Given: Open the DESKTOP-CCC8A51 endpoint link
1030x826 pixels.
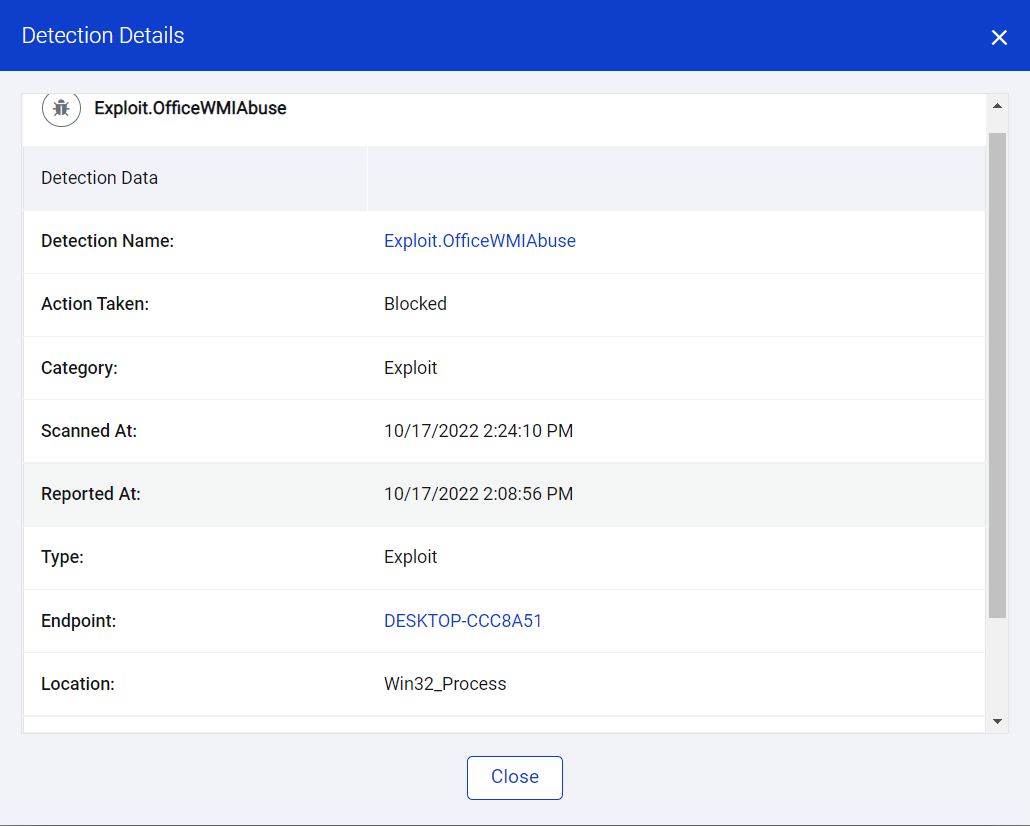Looking at the screenshot, I should (x=463, y=620).
